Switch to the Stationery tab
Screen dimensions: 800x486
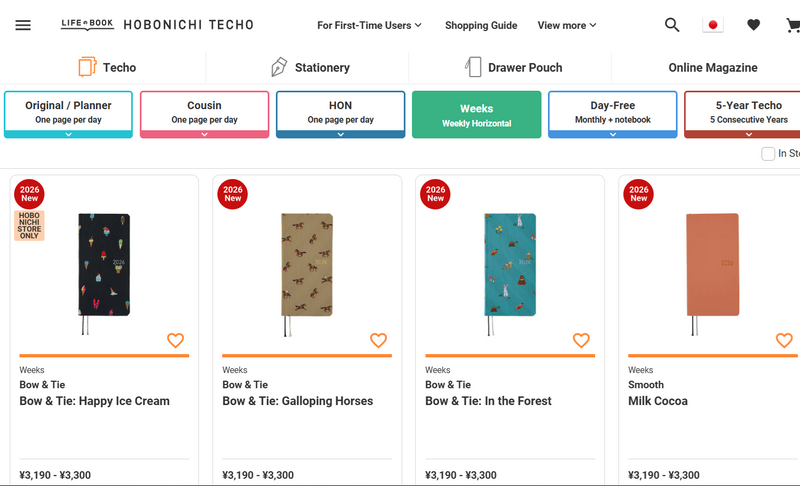tap(310, 67)
